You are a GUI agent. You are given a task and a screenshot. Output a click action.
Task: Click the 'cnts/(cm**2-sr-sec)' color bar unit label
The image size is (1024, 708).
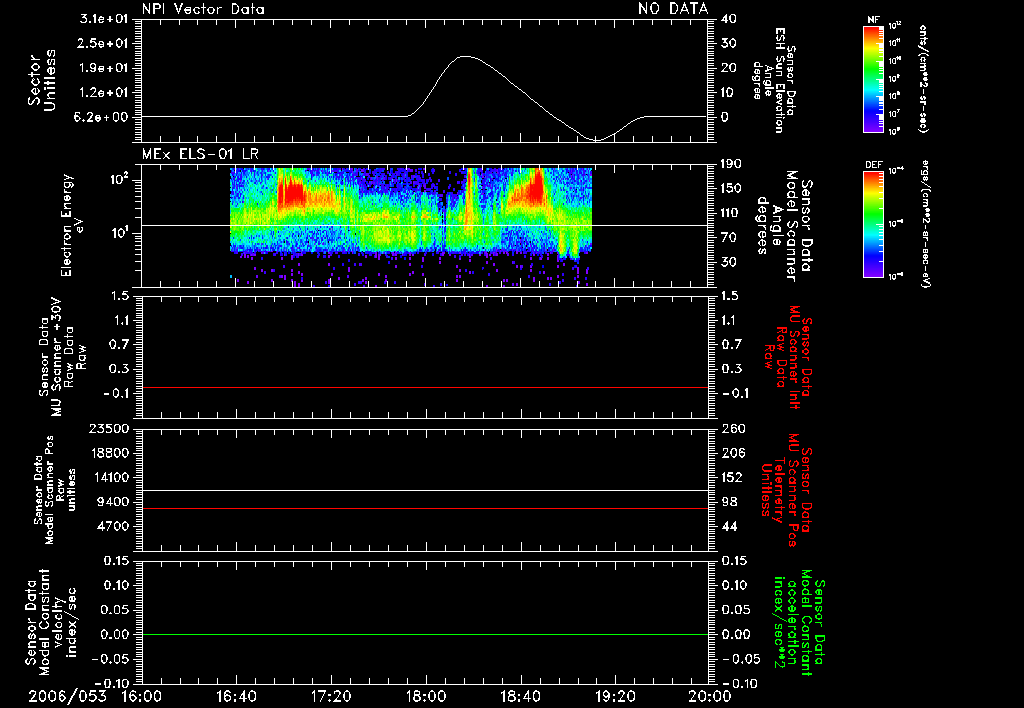(x=923, y=78)
